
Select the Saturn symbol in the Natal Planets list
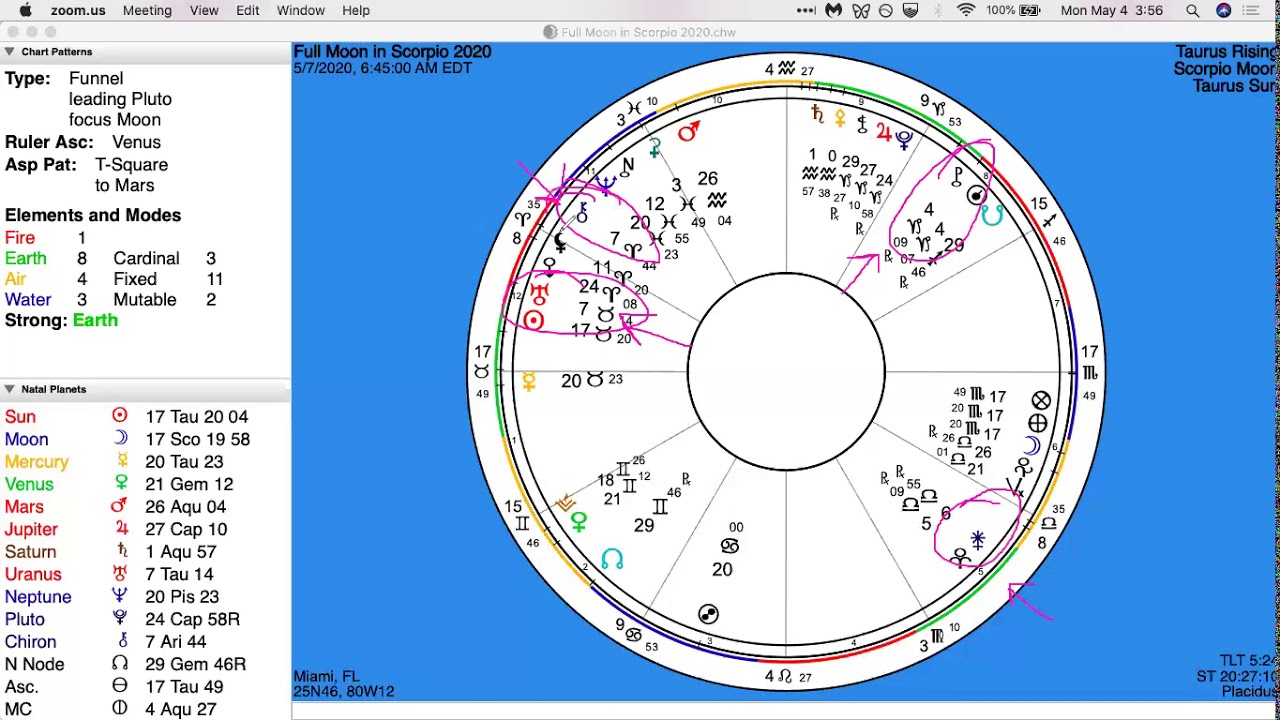click(121, 551)
